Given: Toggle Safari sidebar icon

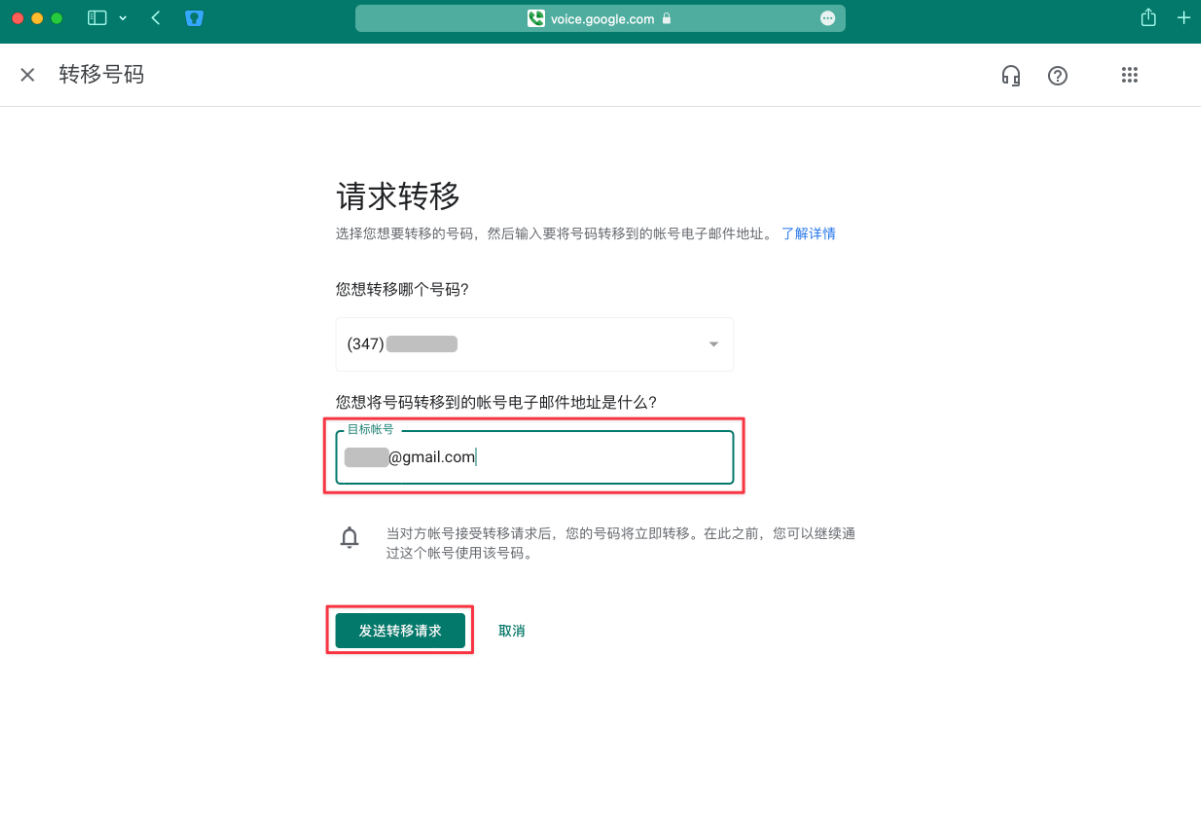Looking at the screenshot, I should [97, 18].
